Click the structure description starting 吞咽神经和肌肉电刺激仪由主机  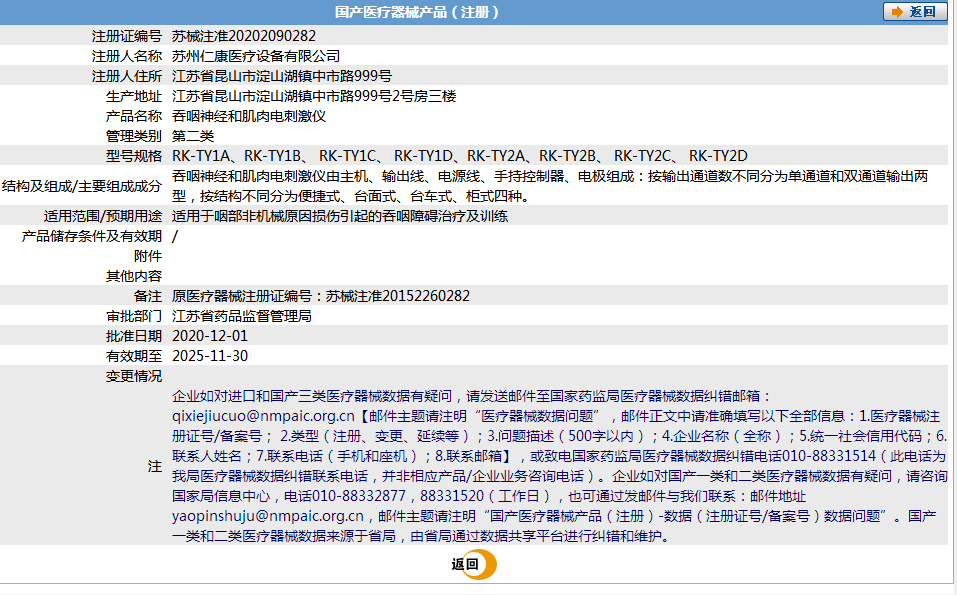[x=550, y=186]
